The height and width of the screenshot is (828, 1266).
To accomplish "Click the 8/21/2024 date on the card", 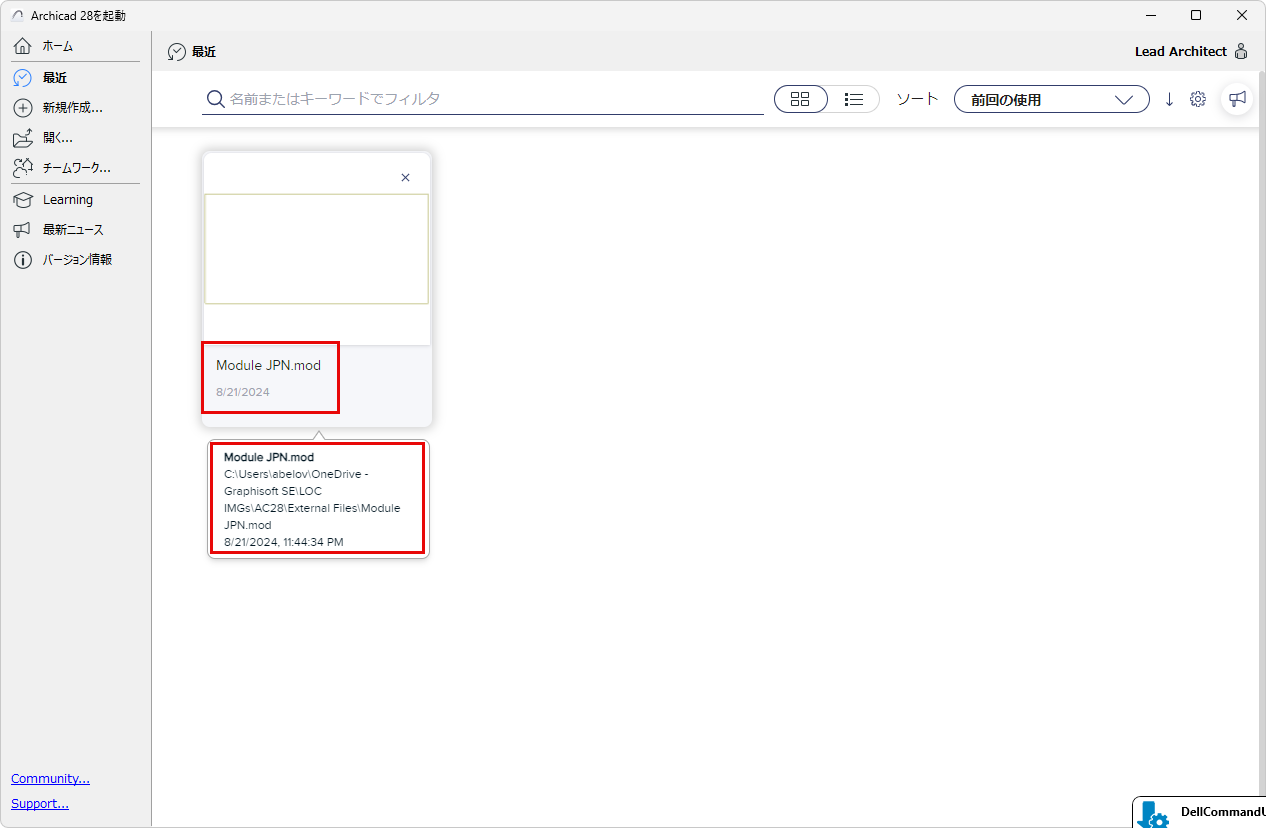I will tap(242, 392).
